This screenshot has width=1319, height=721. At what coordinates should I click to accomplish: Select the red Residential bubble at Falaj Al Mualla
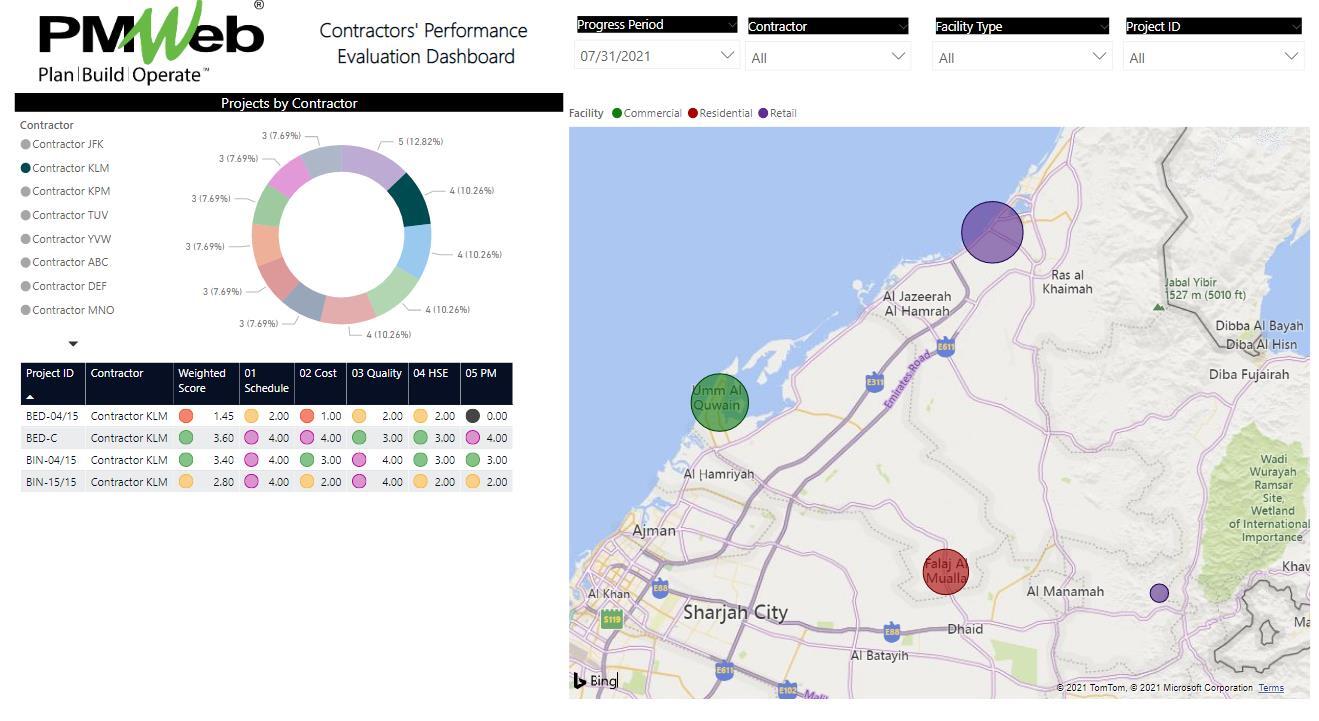945,572
